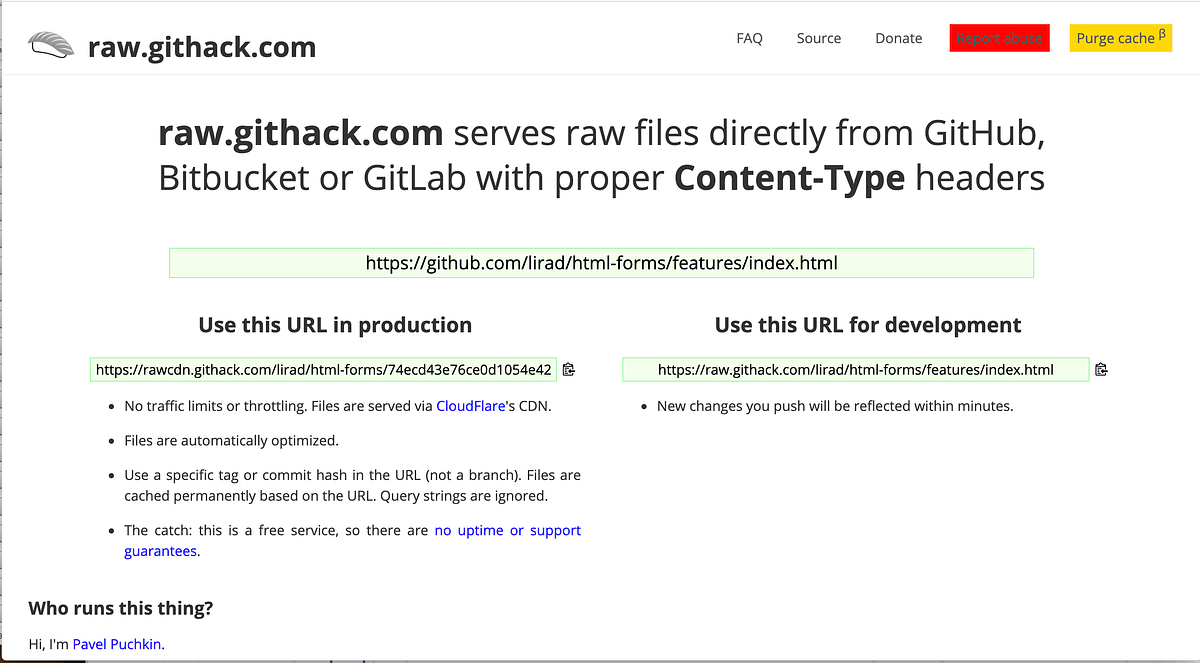
Task: Click the githack razor logo icon
Action: [x=51, y=44]
